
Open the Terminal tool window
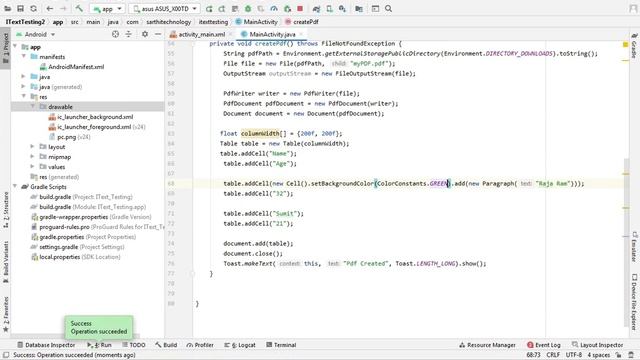point(281,345)
